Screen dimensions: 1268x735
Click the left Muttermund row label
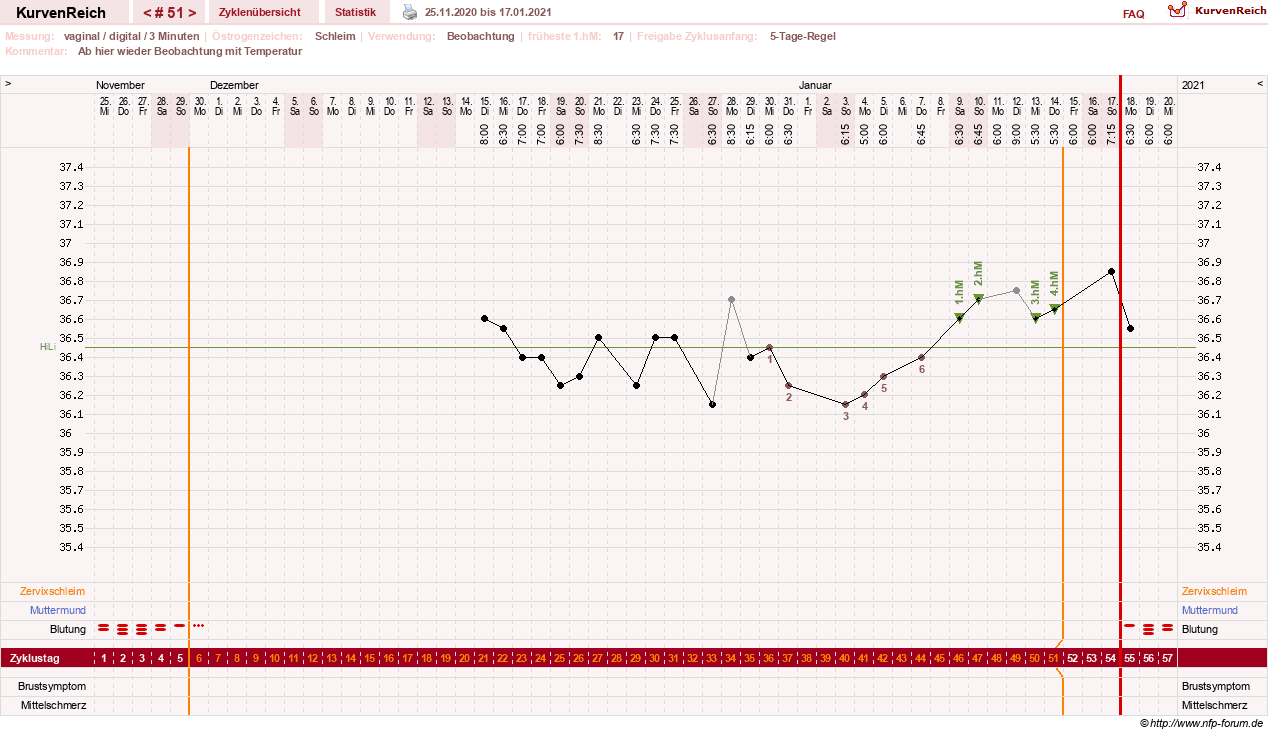[58, 610]
